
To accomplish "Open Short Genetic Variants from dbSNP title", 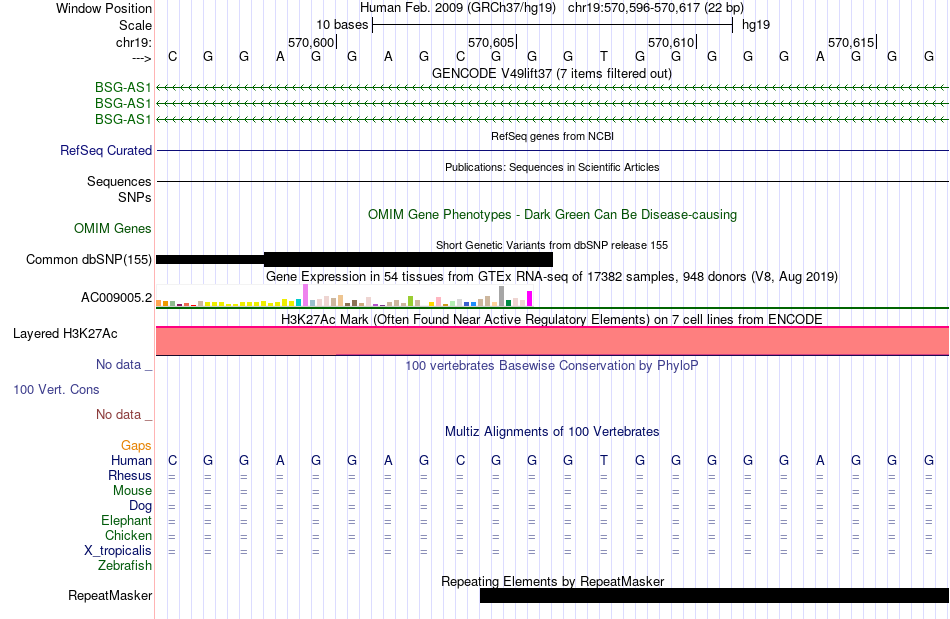I will [552, 245].
